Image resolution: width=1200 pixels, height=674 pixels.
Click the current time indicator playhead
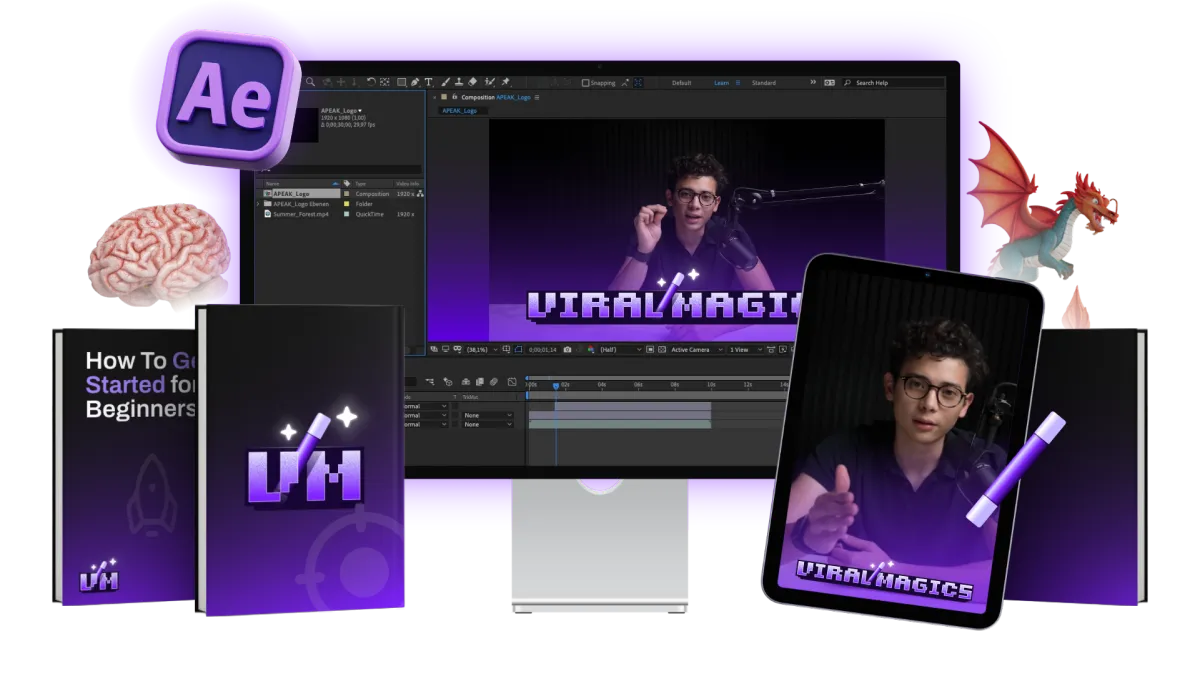point(556,386)
